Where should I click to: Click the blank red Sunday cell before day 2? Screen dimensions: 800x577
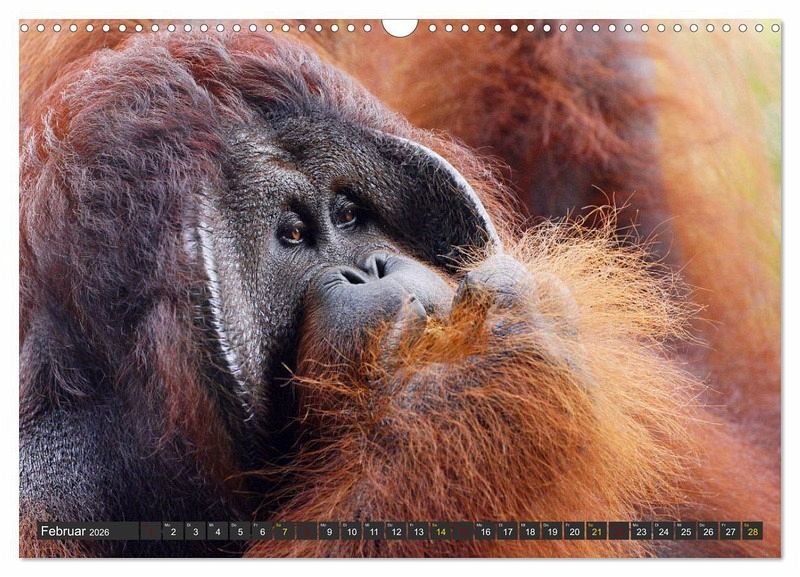click(150, 531)
